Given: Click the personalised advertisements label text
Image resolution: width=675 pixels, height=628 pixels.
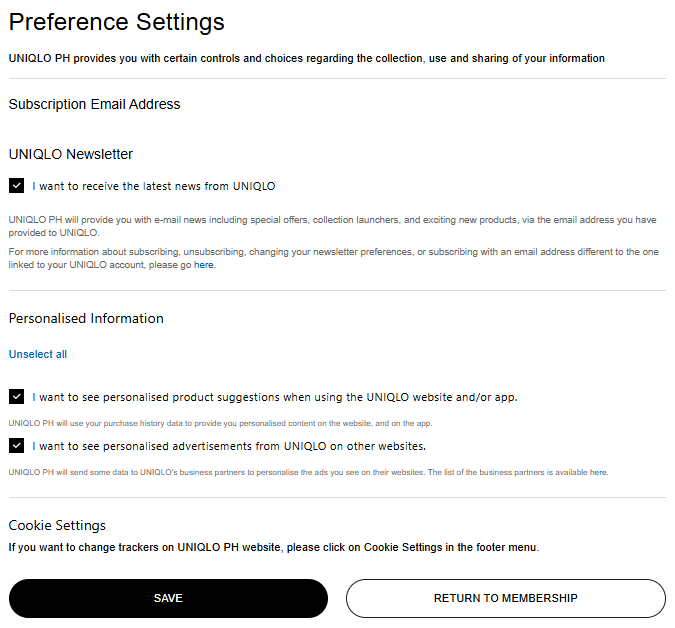Looking at the screenshot, I should click(x=229, y=446).
